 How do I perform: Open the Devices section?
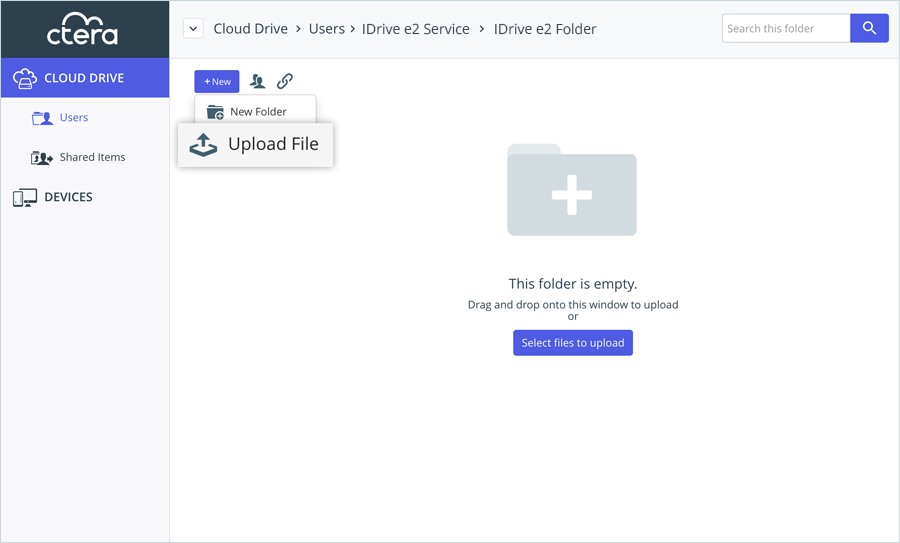point(68,197)
